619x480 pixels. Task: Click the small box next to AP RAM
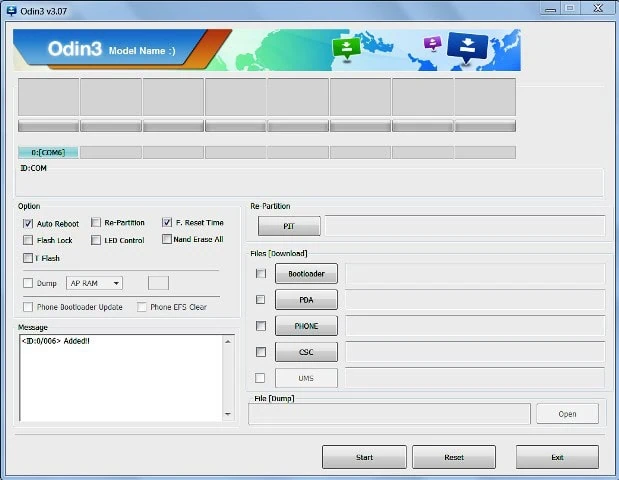tap(158, 283)
